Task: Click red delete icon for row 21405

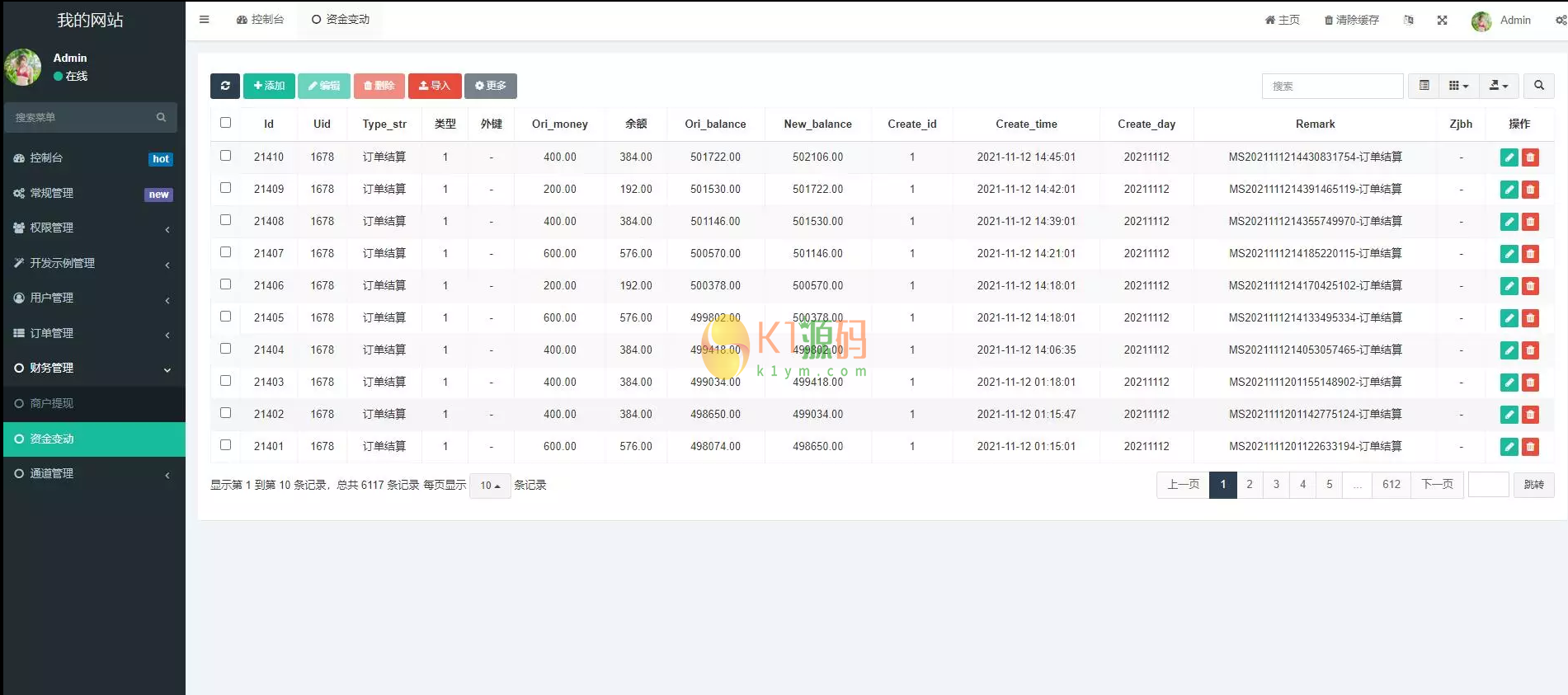Action: (1530, 318)
